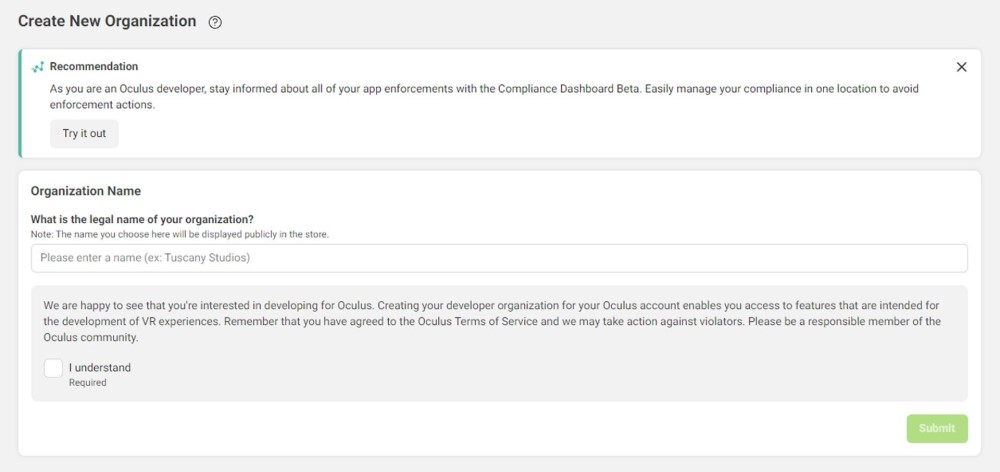Click the green accent bar on banner
Image resolution: width=1000 pixels, height=472 pixels.
coord(20,103)
